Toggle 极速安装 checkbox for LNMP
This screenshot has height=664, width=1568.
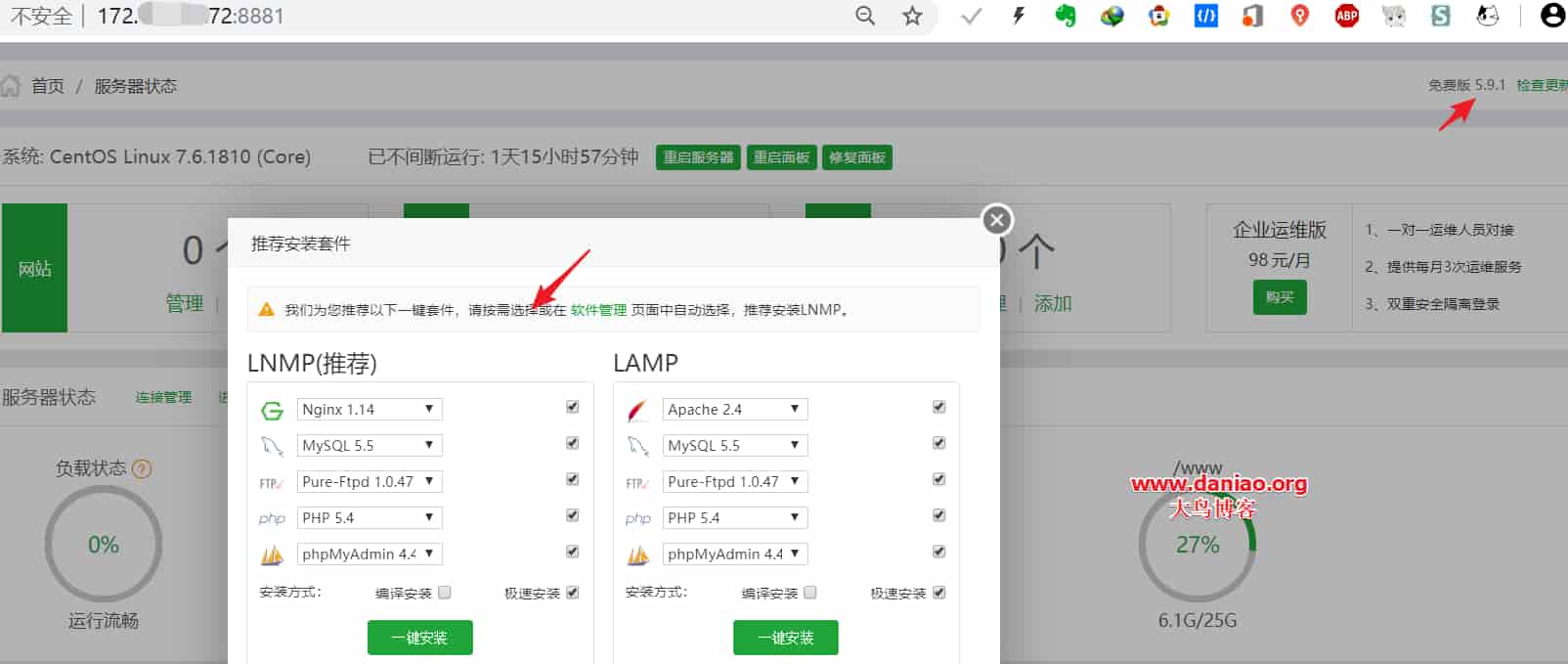point(573,592)
